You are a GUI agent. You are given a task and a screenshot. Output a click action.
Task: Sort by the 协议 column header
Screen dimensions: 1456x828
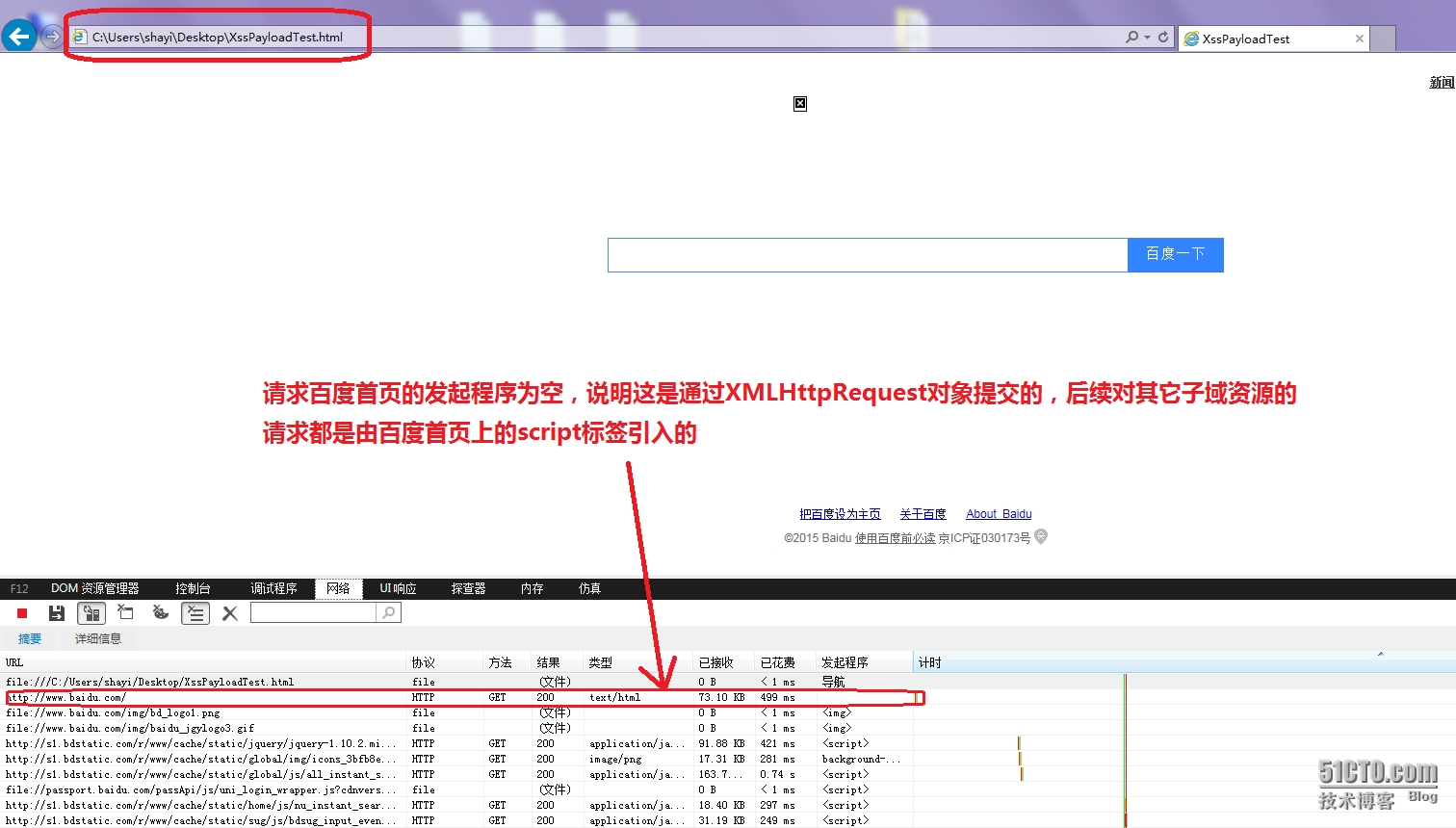point(445,662)
